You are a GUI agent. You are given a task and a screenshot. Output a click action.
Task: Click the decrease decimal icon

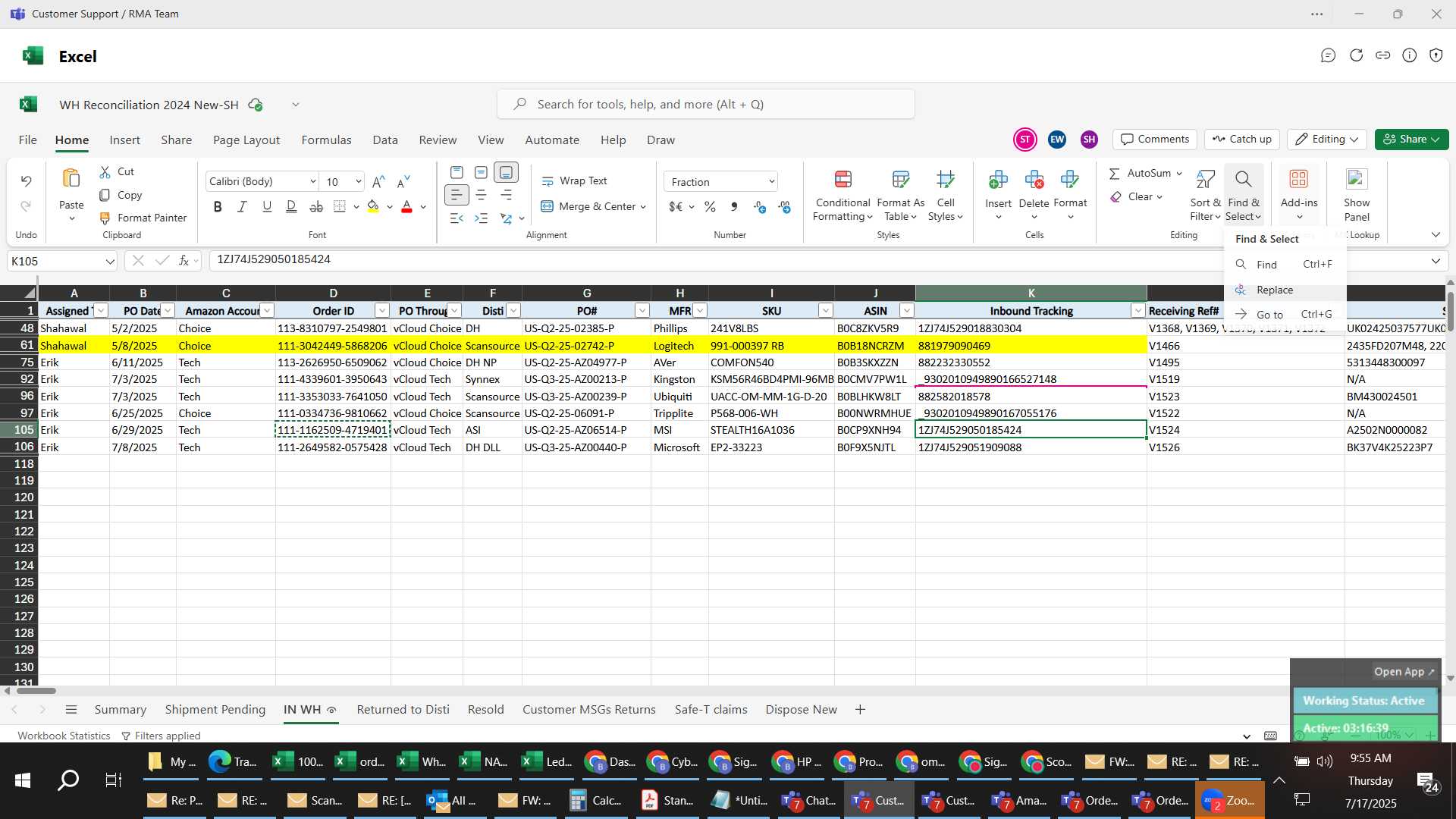(785, 206)
